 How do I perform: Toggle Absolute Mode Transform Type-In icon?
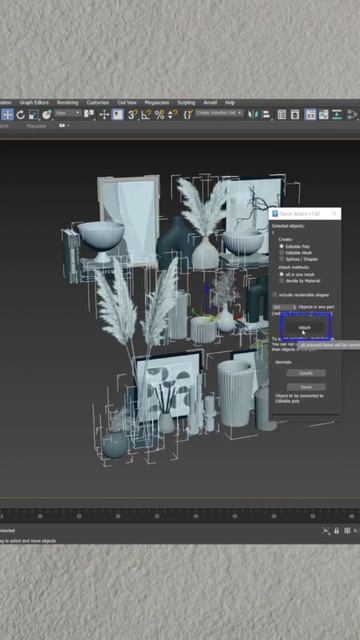coord(347,531)
